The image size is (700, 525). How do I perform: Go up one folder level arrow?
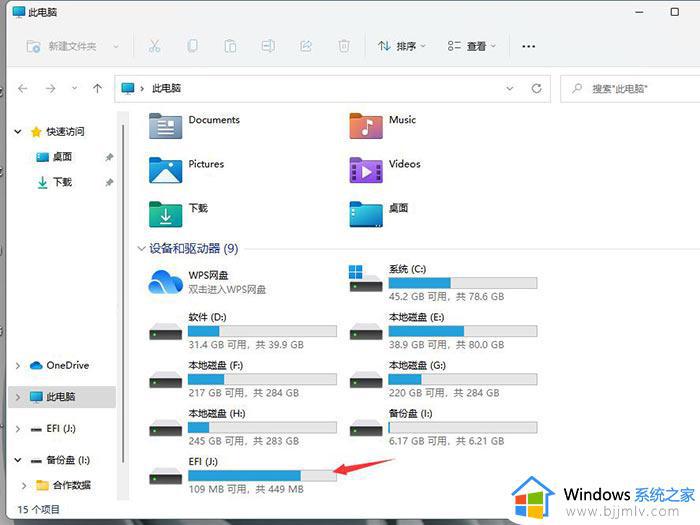coord(97,88)
